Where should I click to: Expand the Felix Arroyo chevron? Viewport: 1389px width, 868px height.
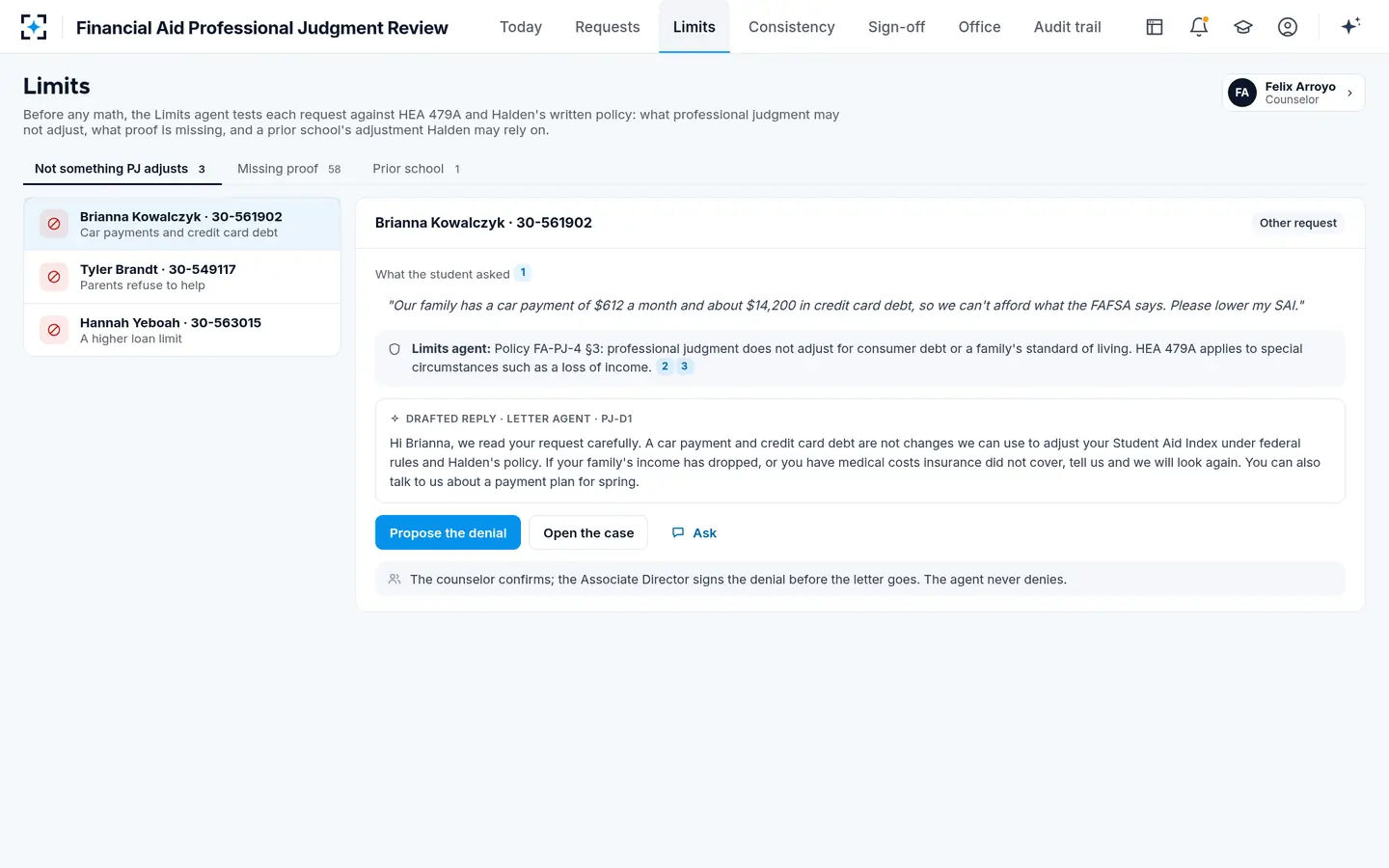[1349, 94]
